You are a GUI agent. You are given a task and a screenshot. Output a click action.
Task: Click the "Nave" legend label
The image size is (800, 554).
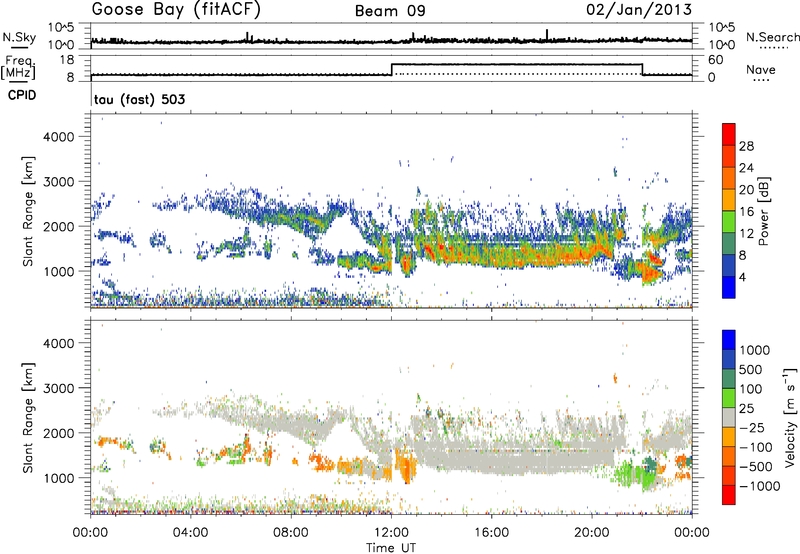pos(761,70)
